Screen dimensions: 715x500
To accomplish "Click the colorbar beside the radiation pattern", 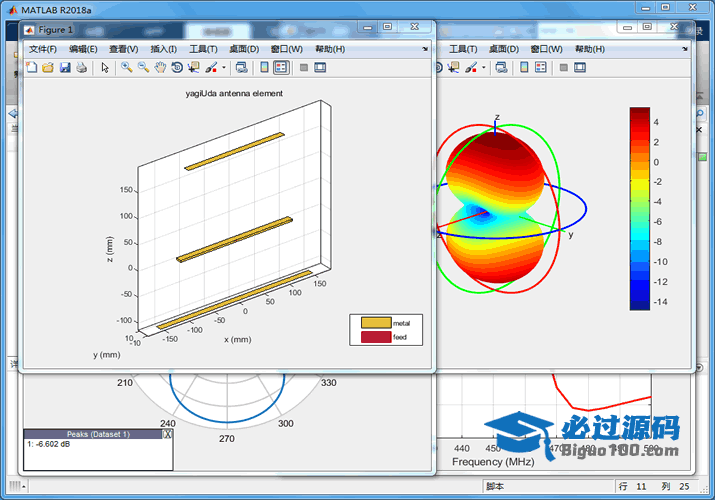I will pos(639,208).
